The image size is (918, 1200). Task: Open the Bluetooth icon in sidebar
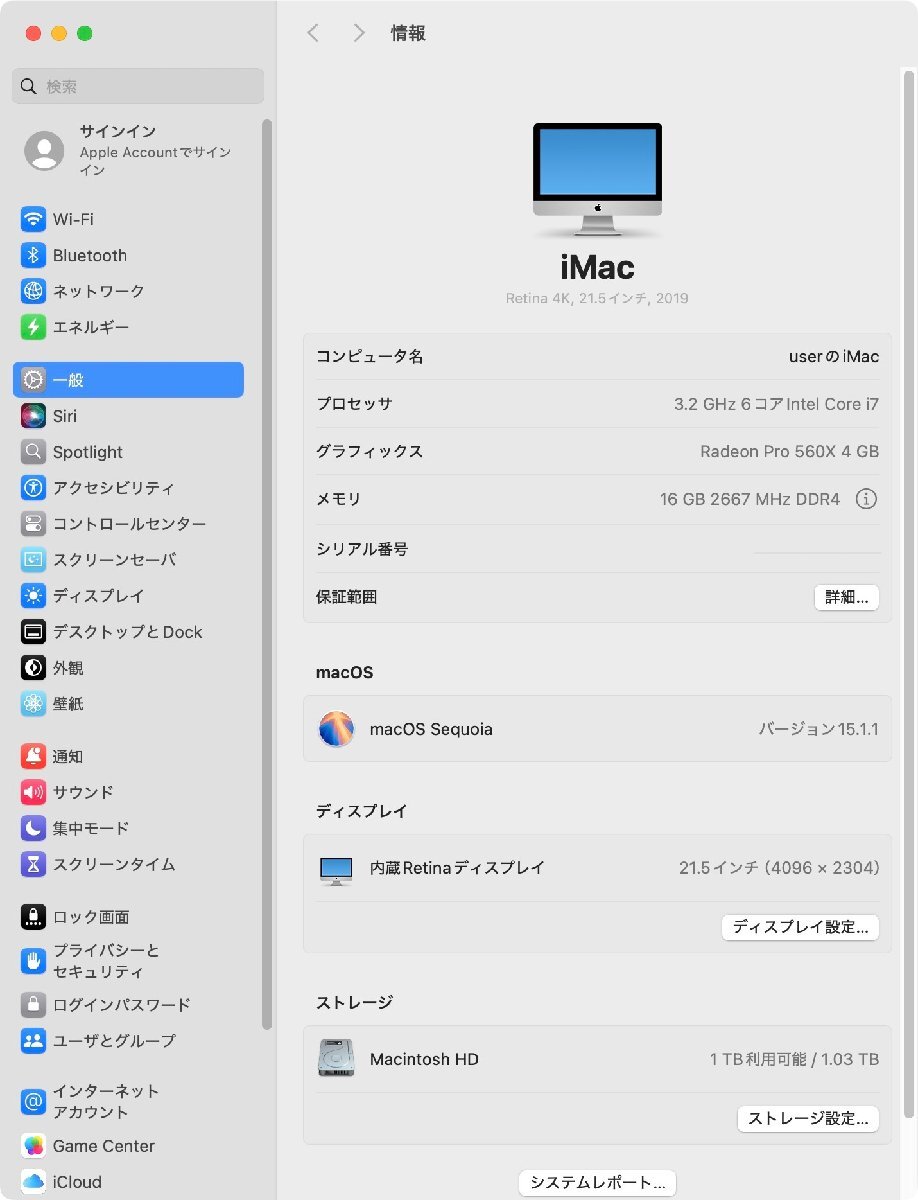tap(34, 255)
